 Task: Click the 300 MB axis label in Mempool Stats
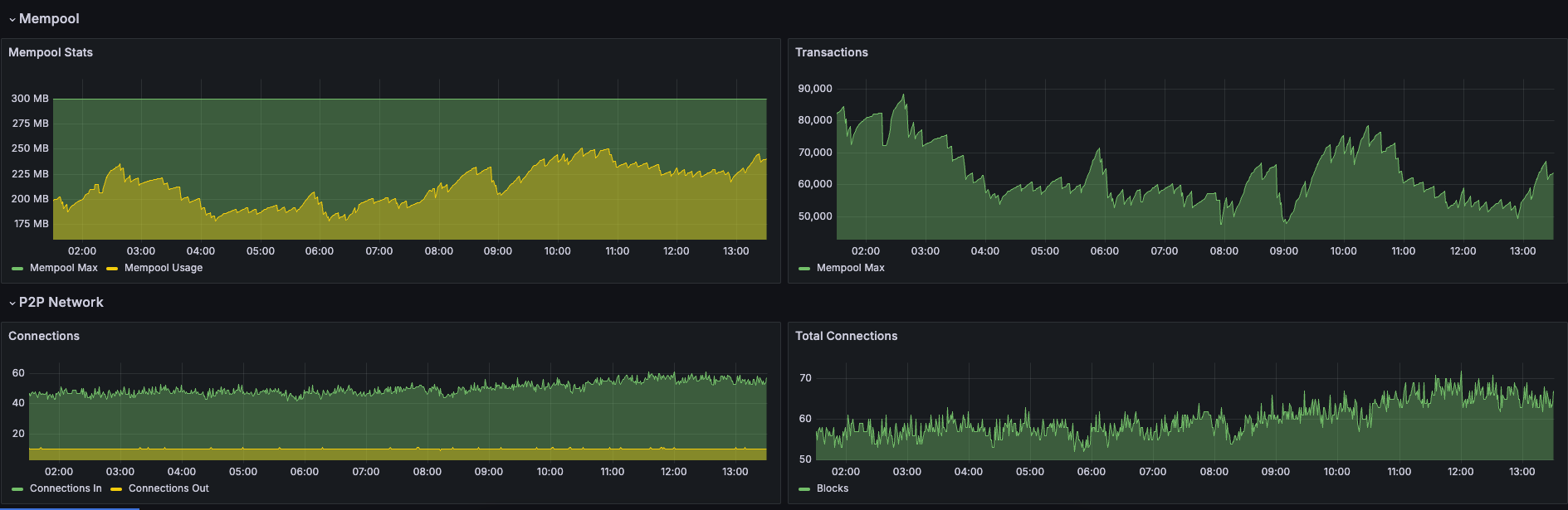(30, 99)
